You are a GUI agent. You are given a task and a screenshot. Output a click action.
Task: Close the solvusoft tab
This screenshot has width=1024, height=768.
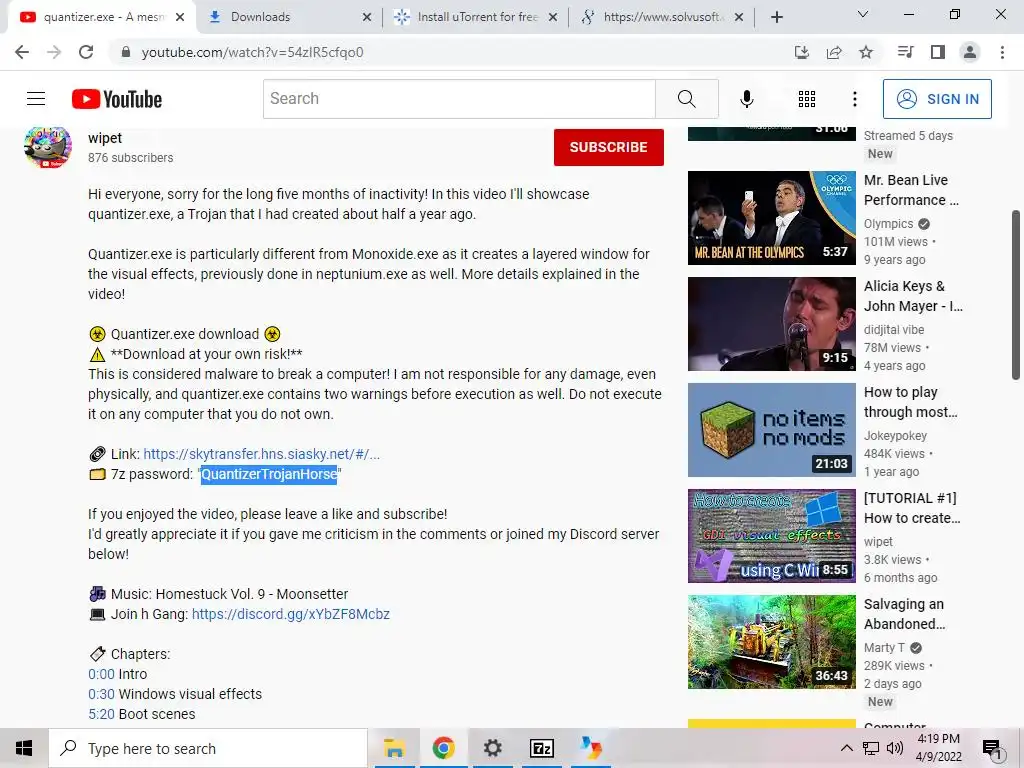[x=739, y=17]
